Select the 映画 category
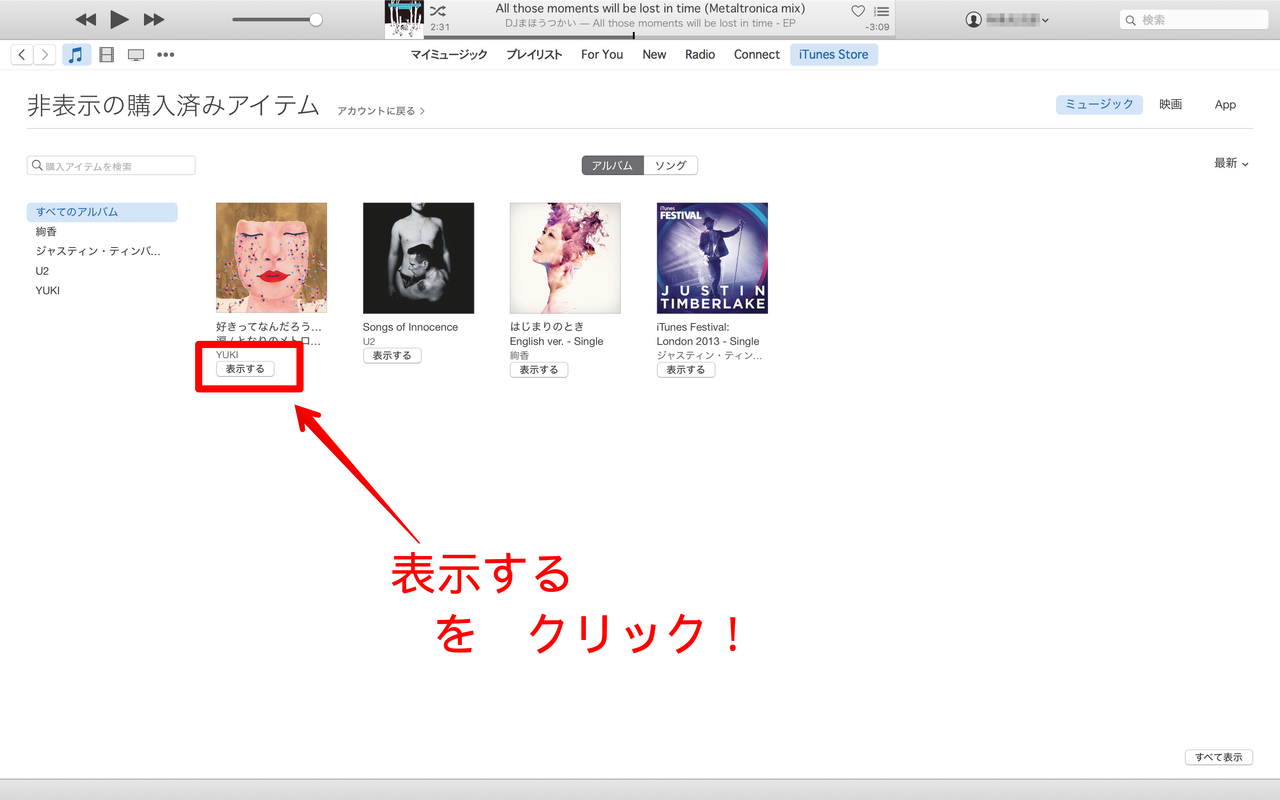 [1171, 104]
